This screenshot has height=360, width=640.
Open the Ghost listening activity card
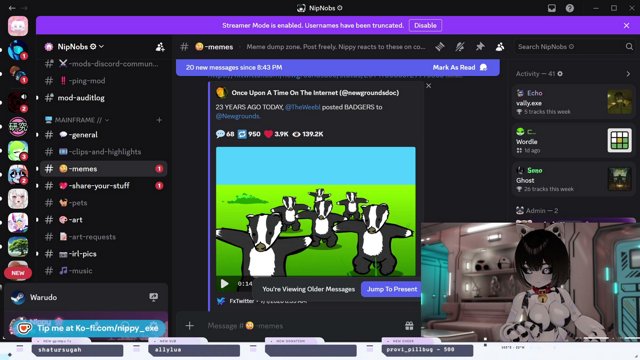pos(573,179)
